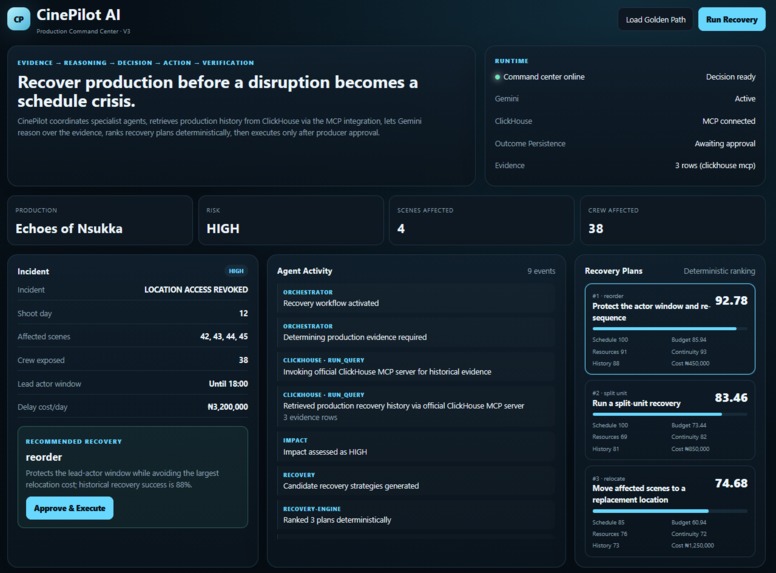Click the Until 18:00 lead actor window
776x573 pixels.
point(228,384)
